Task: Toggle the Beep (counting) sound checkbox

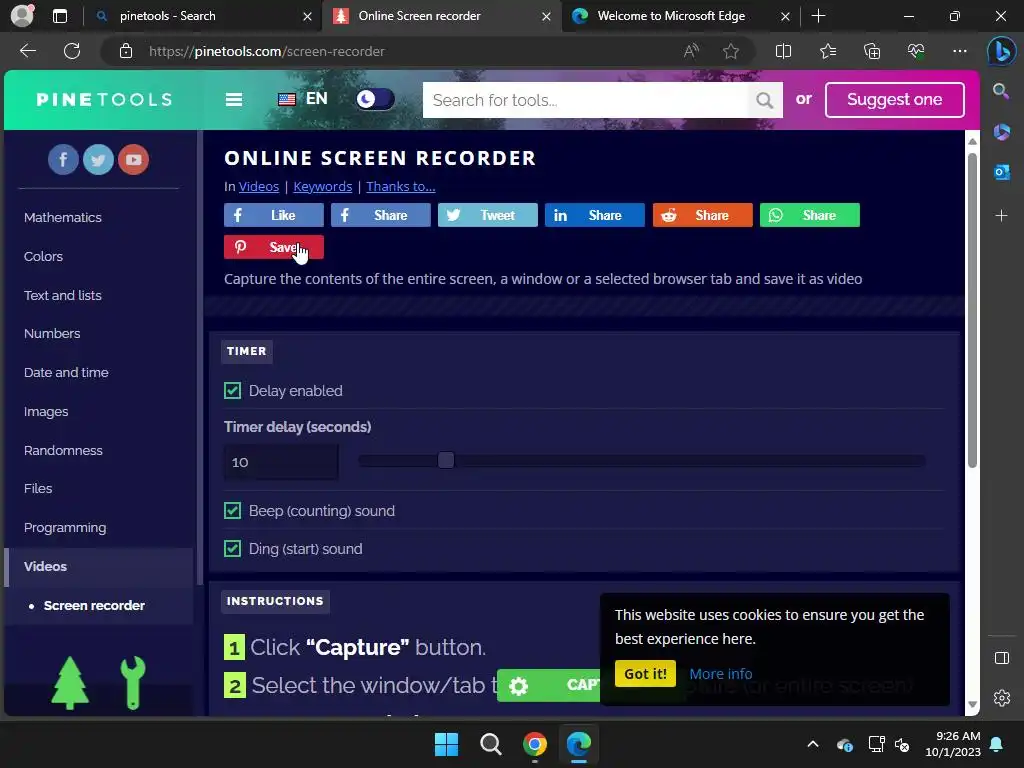Action: (232, 511)
